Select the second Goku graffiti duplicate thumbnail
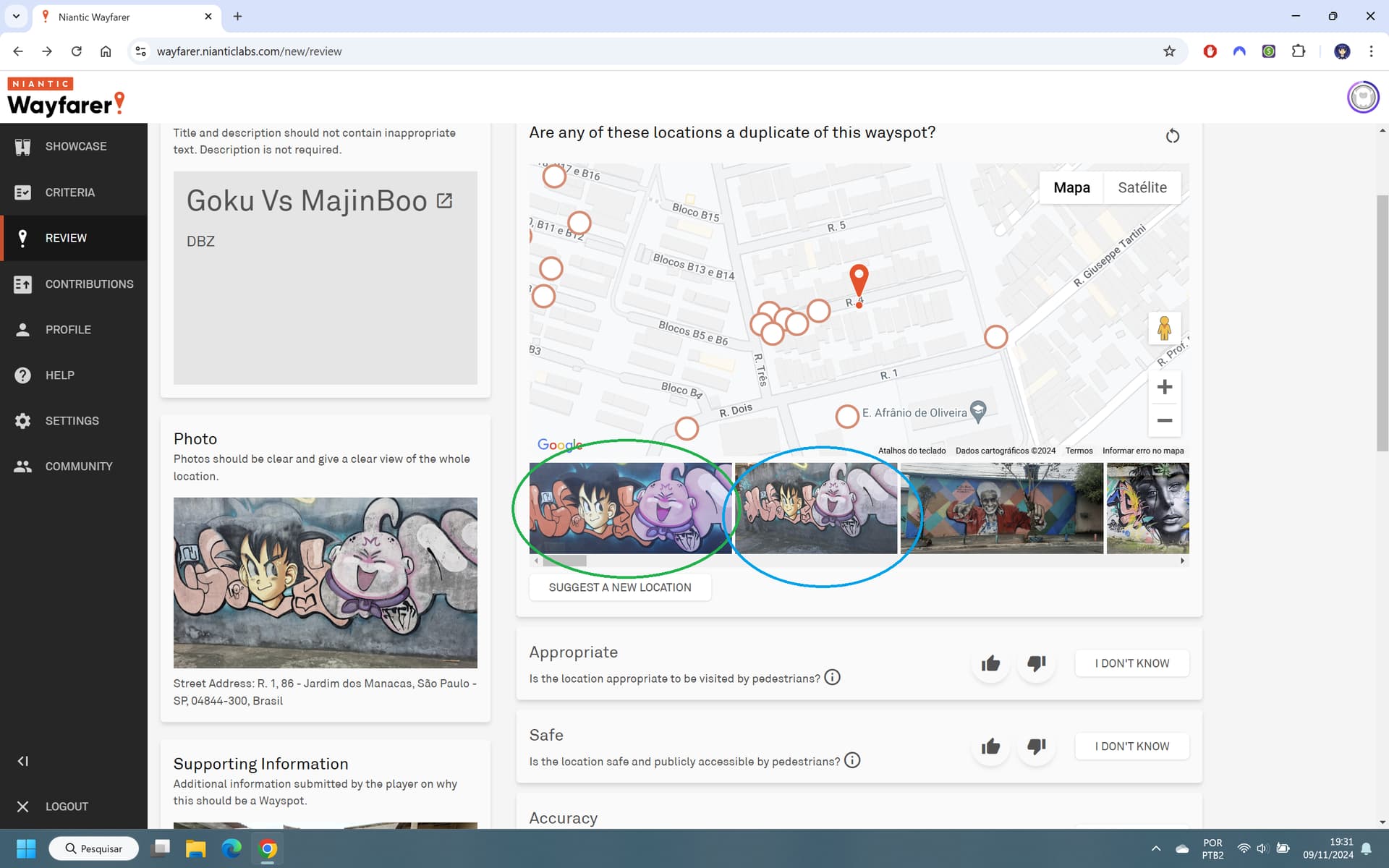The height and width of the screenshot is (868, 1389). coord(816,508)
